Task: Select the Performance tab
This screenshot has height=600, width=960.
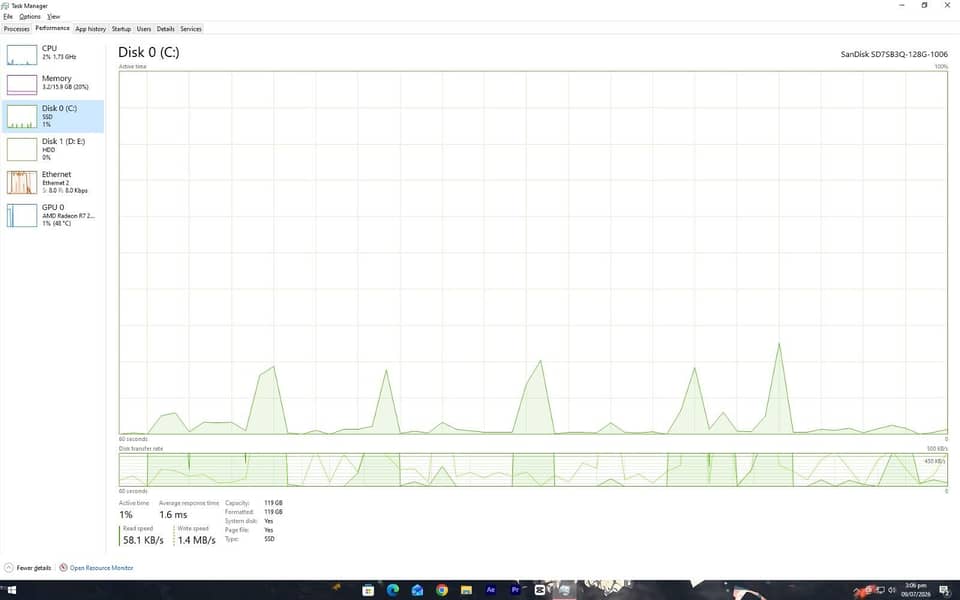Action: point(53,28)
